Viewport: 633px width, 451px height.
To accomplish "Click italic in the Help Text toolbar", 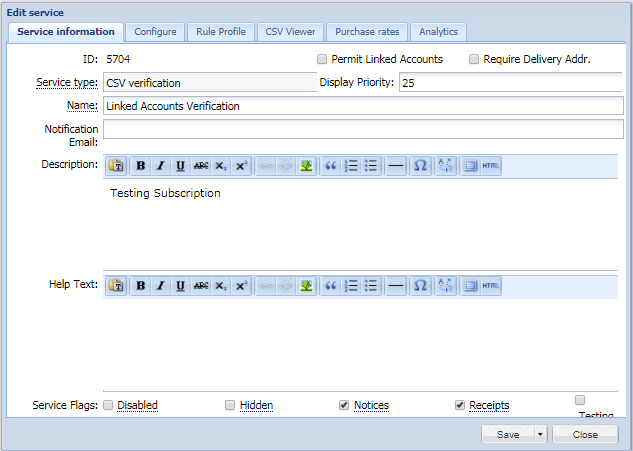I will (160, 286).
